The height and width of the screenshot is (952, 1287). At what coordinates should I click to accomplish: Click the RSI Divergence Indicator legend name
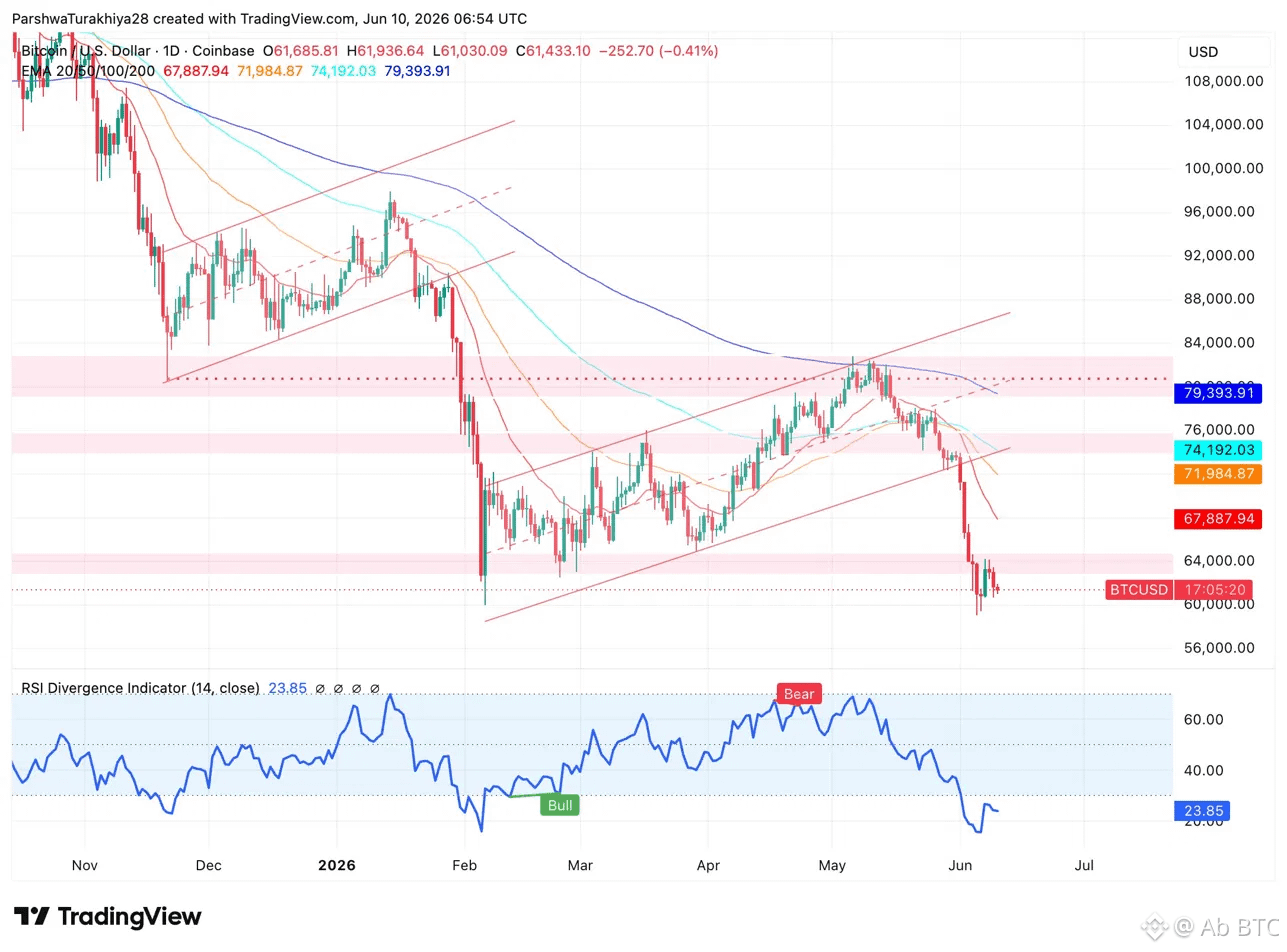point(141,688)
